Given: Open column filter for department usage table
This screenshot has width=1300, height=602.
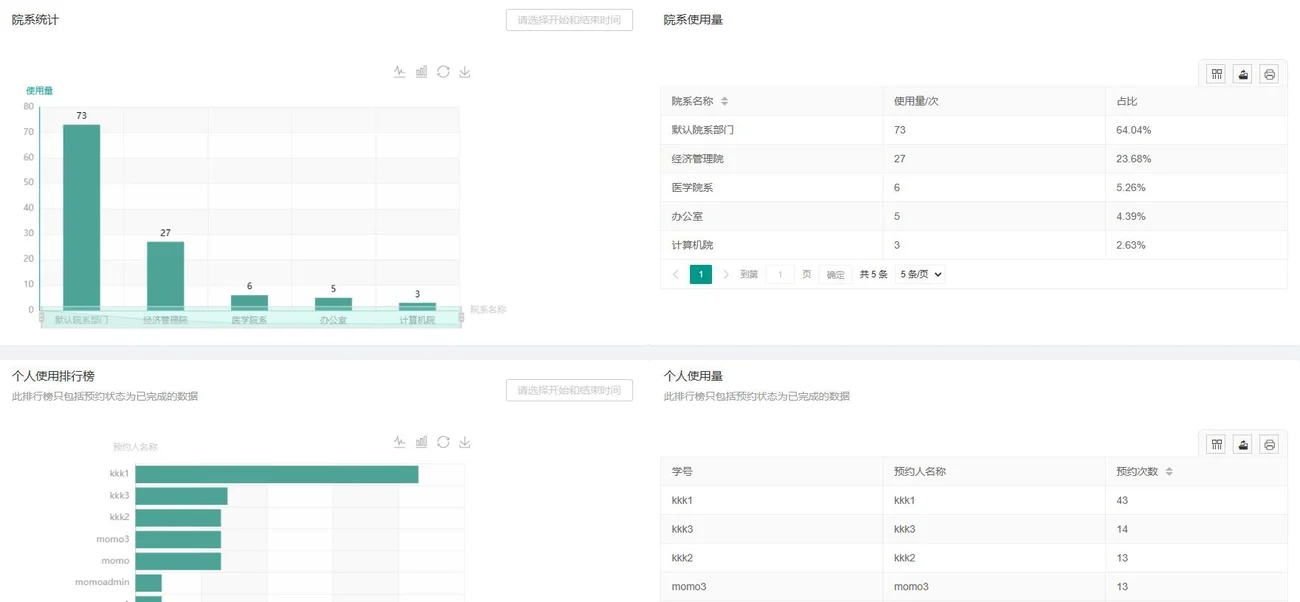Looking at the screenshot, I should [x=1216, y=74].
